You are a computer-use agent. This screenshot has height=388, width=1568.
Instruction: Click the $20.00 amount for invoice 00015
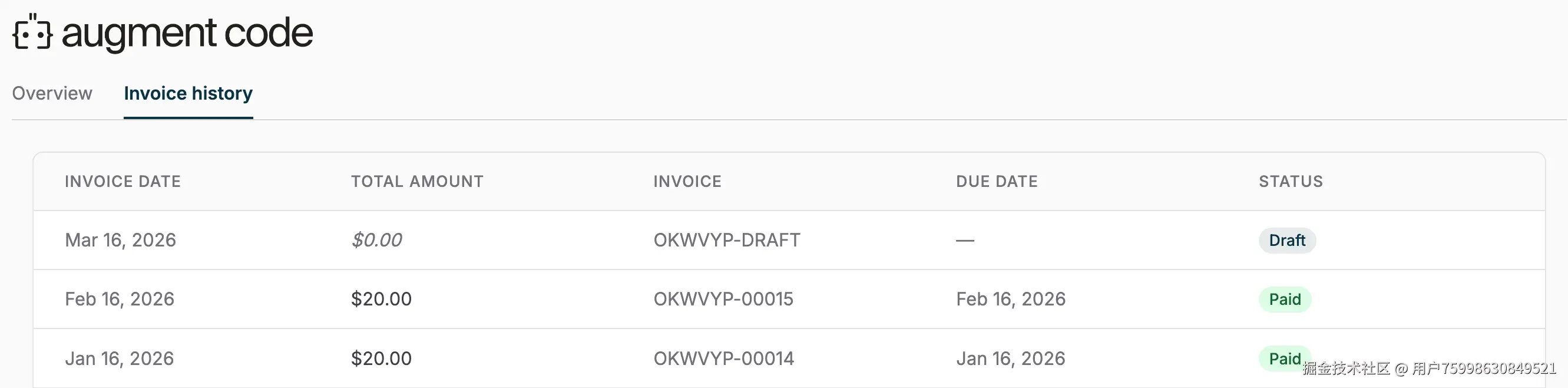tap(381, 299)
